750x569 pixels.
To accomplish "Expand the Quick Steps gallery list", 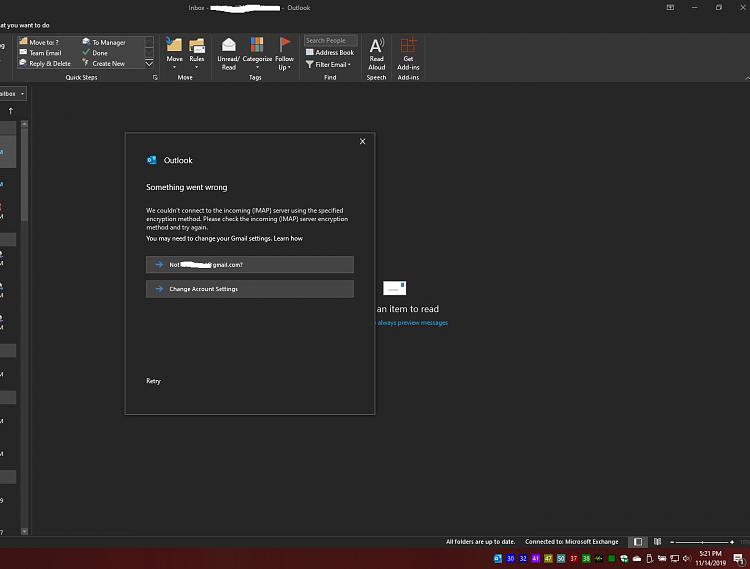I will click(x=149, y=63).
